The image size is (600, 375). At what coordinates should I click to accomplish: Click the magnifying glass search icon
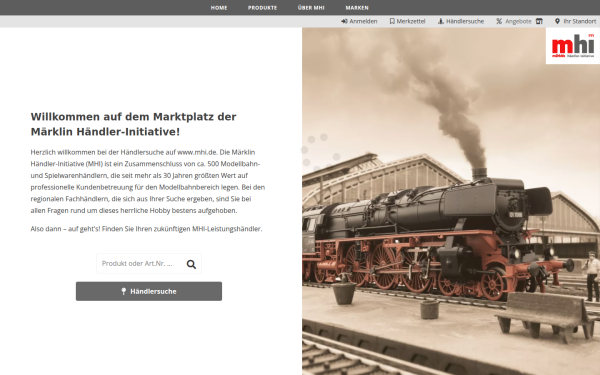coord(191,264)
